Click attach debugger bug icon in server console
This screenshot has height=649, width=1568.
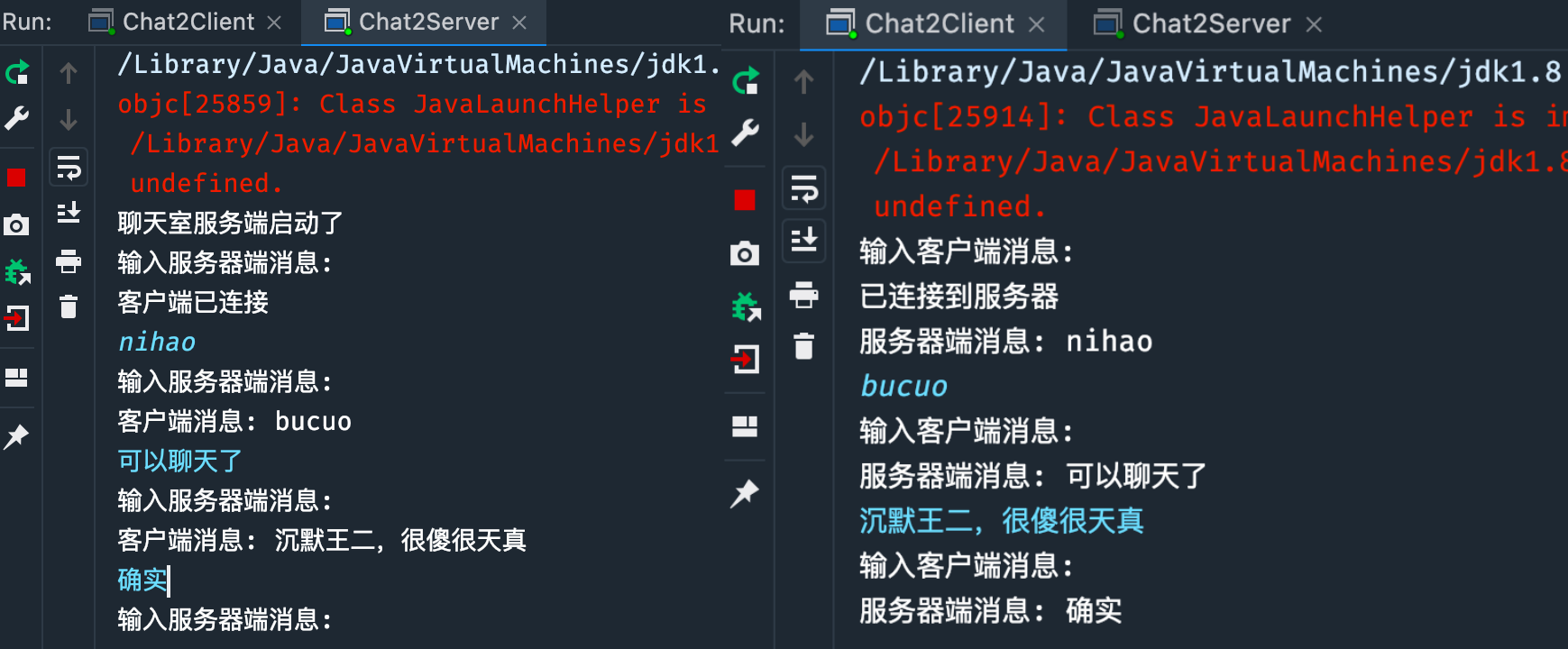coord(17,271)
